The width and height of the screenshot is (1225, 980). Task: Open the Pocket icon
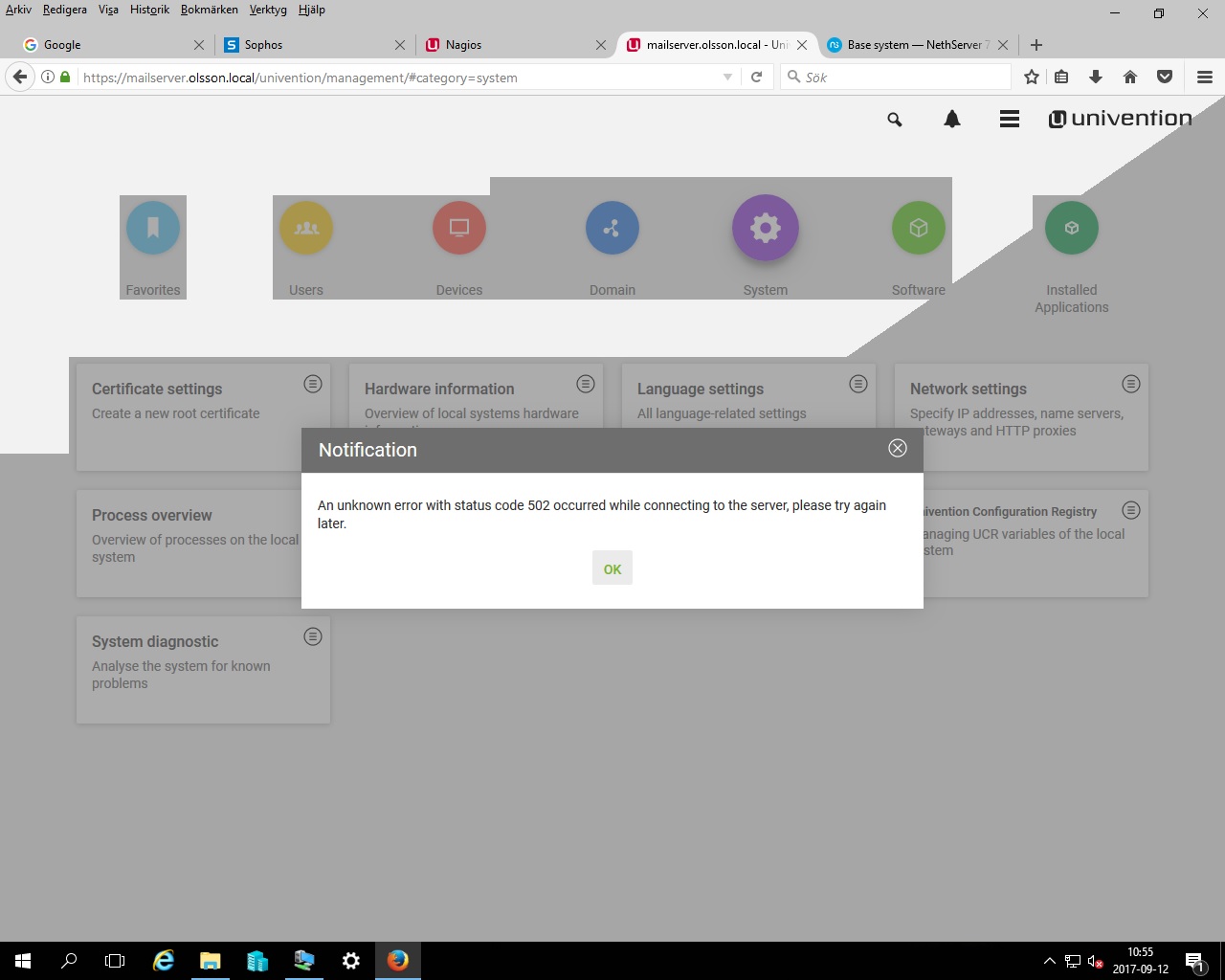click(1165, 78)
